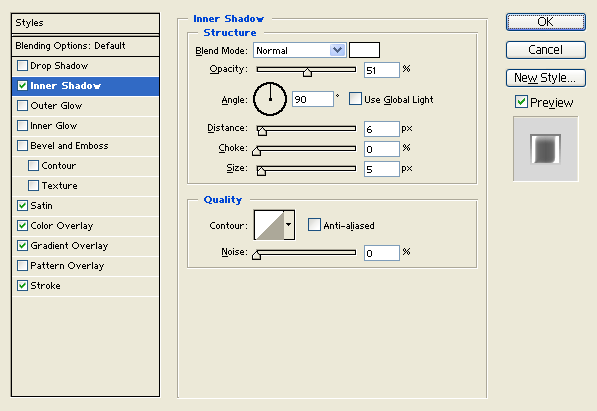The width and height of the screenshot is (597, 411).
Task: Click the Noise slider handle
Action: pos(257,255)
